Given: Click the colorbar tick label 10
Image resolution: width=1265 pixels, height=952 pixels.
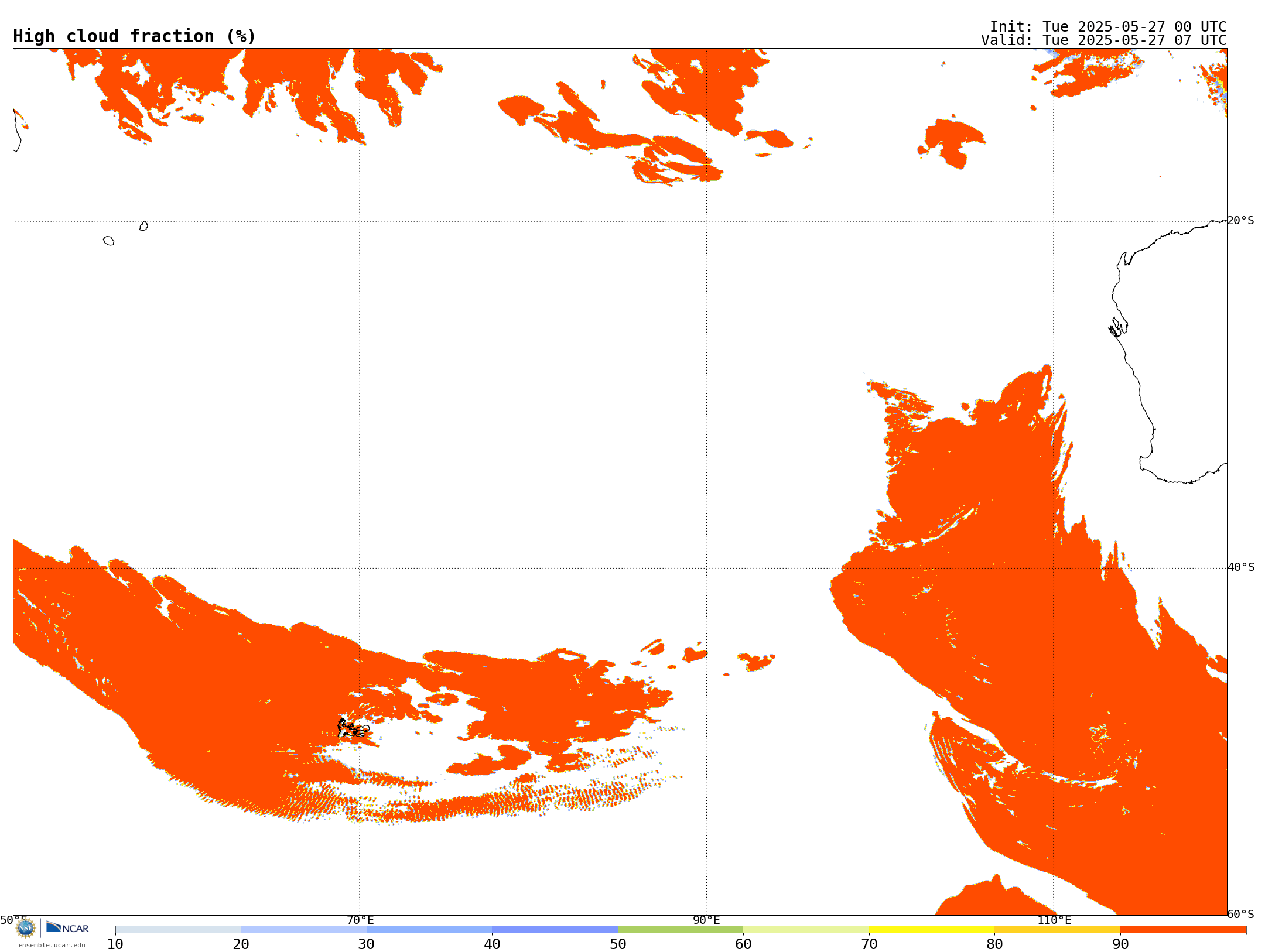Looking at the screenshot, I should click(x=115, y=944).
